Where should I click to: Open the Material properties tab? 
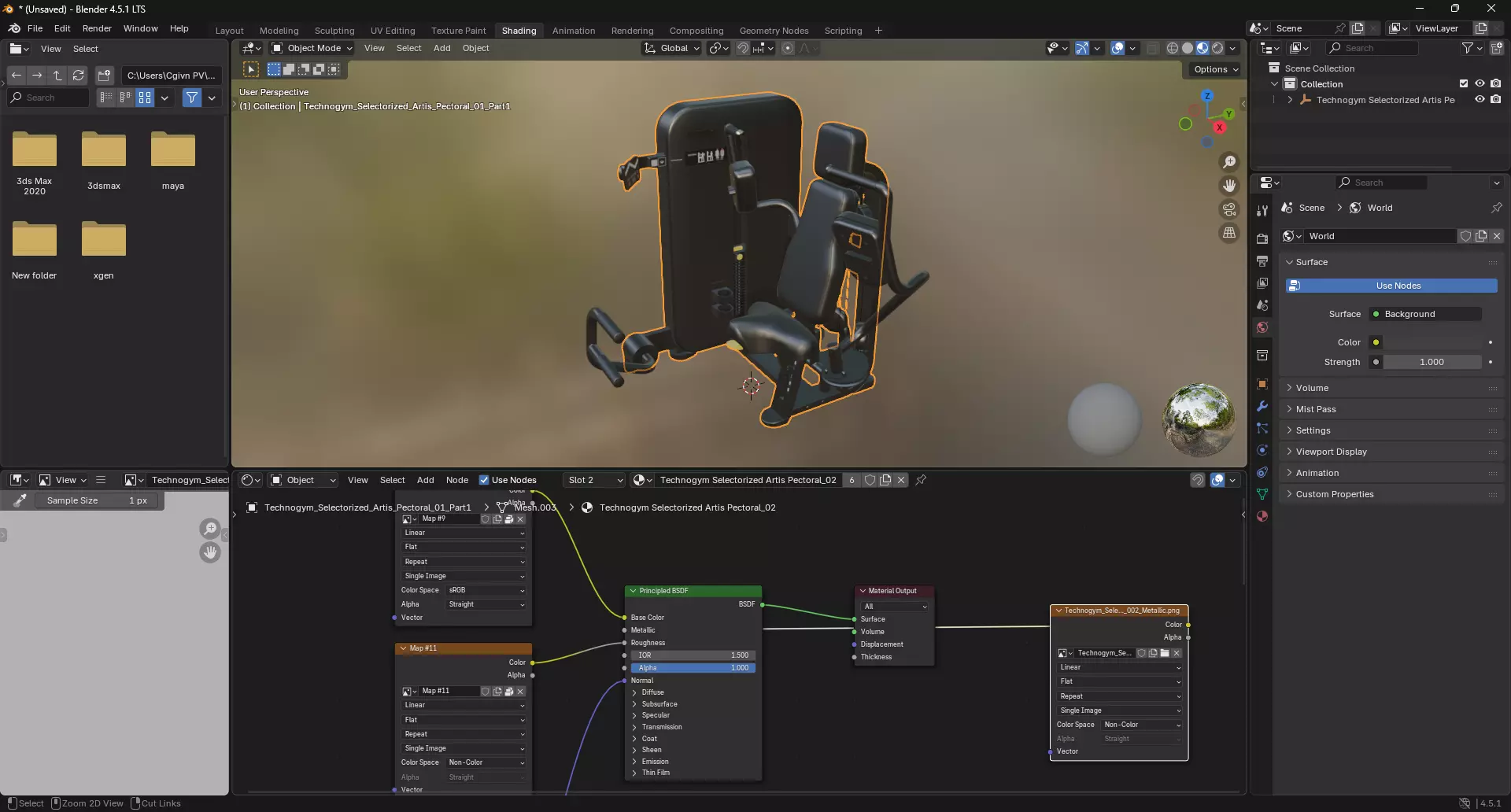coord(1262,516)
